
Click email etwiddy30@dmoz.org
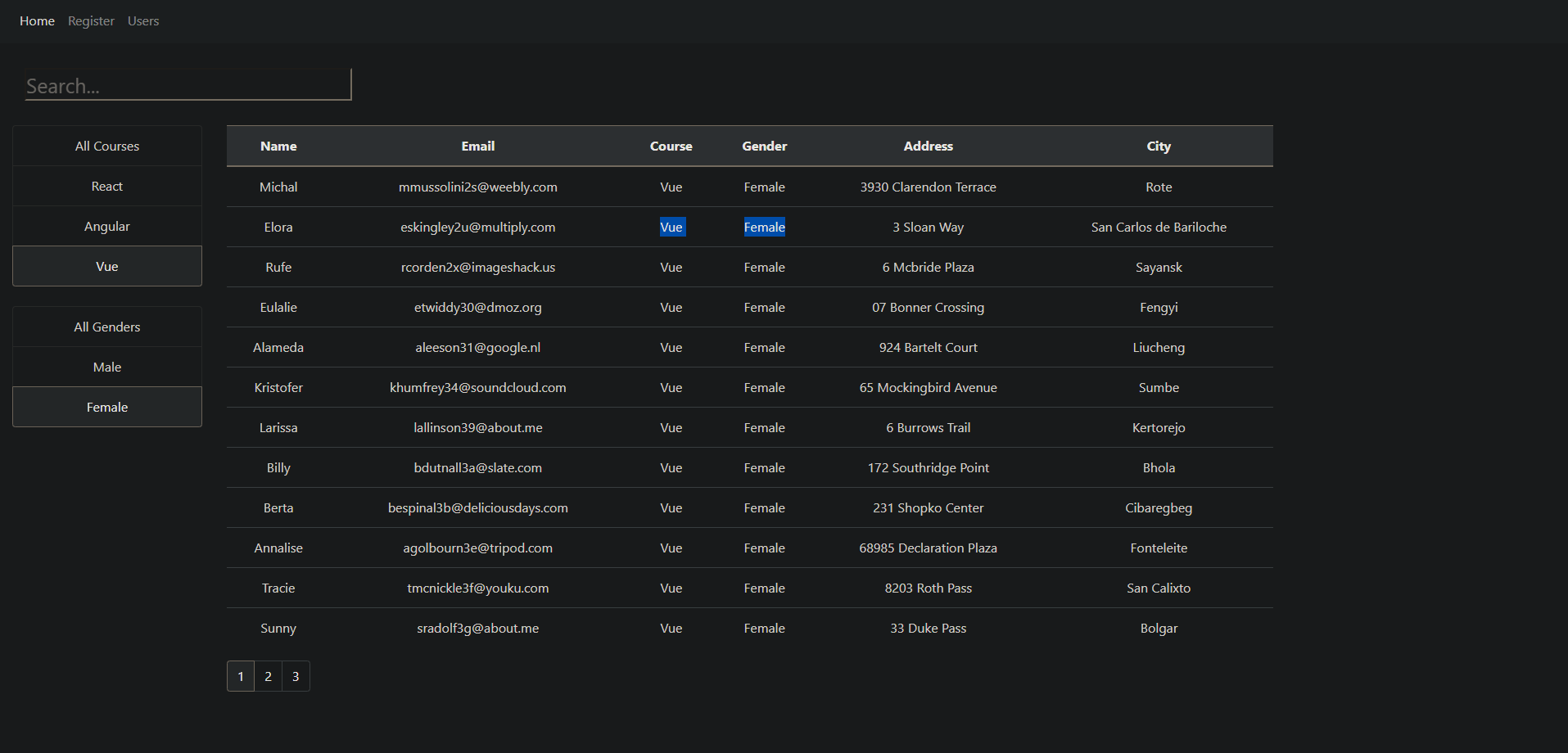click(x=478, y=308)
